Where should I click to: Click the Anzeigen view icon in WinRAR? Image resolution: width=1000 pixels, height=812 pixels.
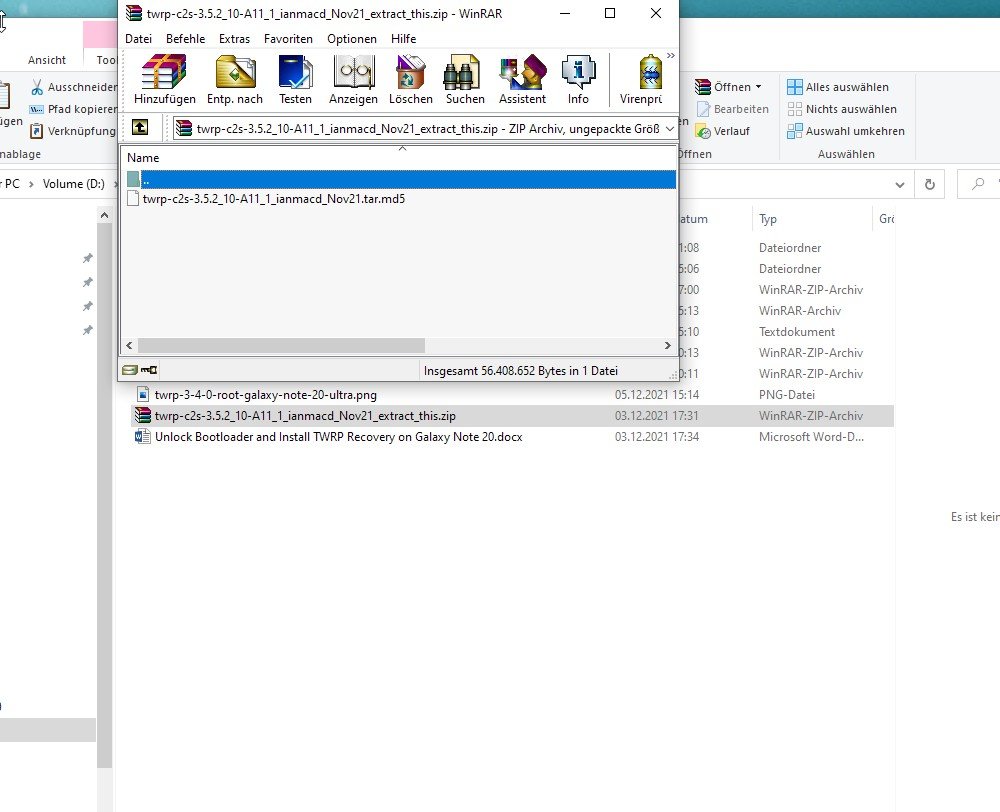click(353, 80)
